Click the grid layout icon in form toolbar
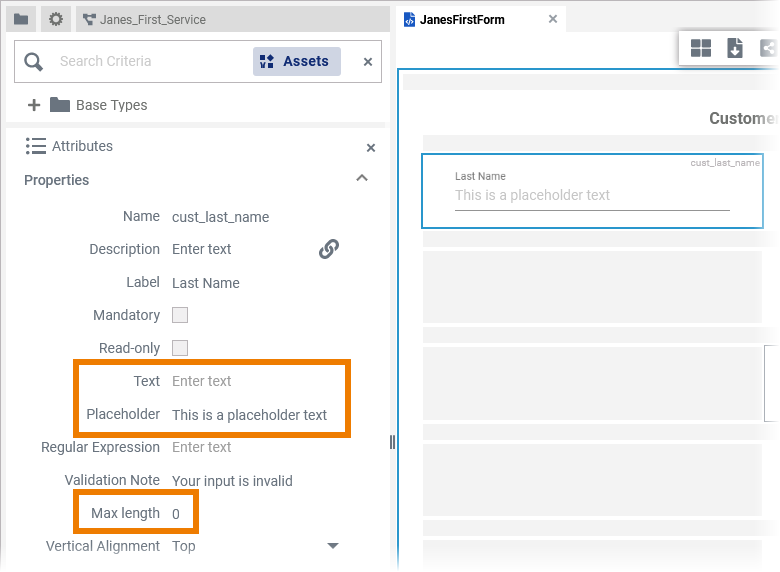780x572 pixels. click(701, 48)
